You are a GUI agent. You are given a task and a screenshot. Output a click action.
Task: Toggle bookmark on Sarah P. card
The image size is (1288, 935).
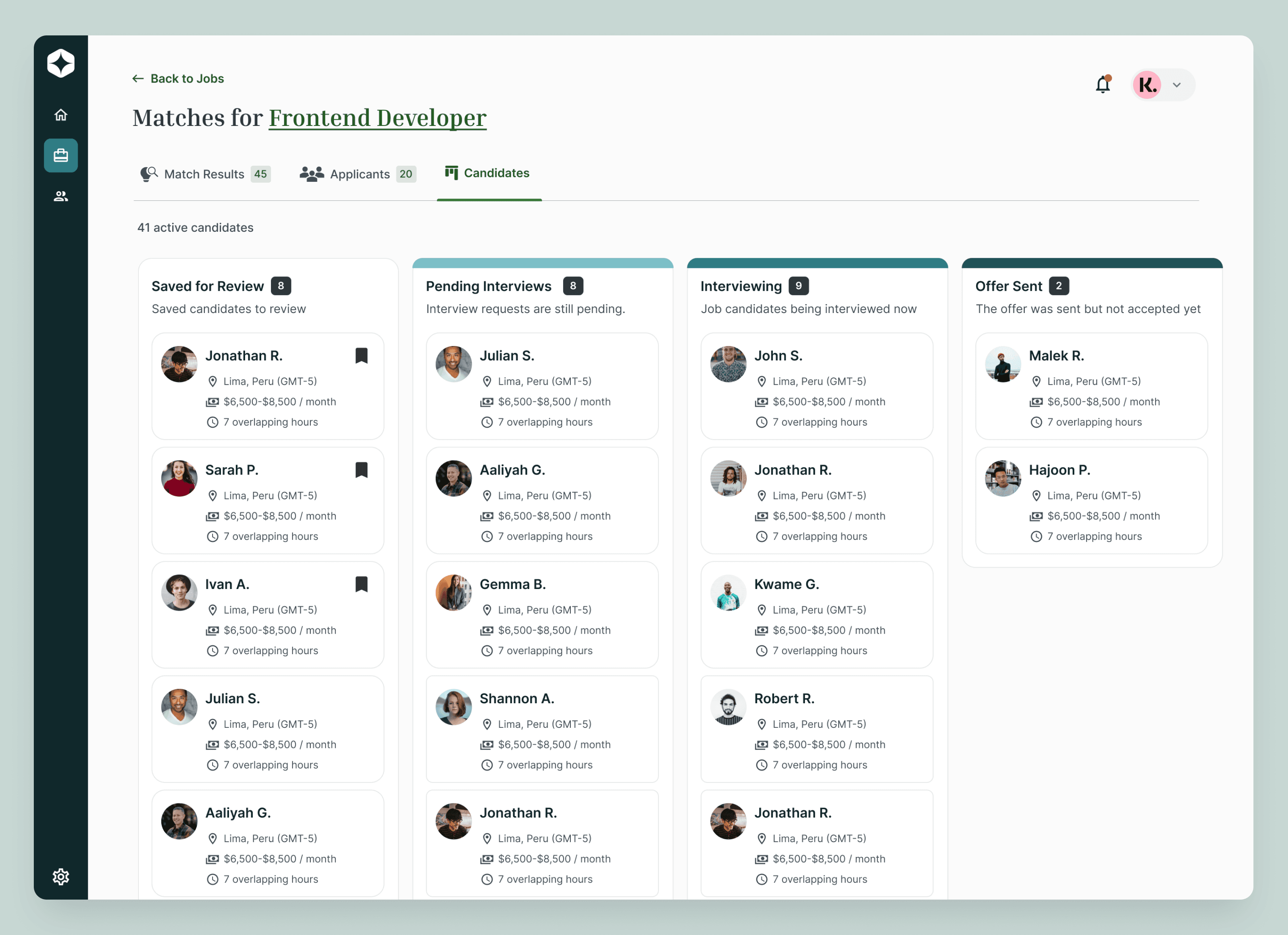click(361, 470)
